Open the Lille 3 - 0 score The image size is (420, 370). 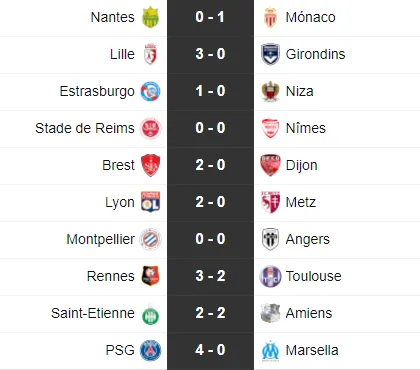(210, 54)
